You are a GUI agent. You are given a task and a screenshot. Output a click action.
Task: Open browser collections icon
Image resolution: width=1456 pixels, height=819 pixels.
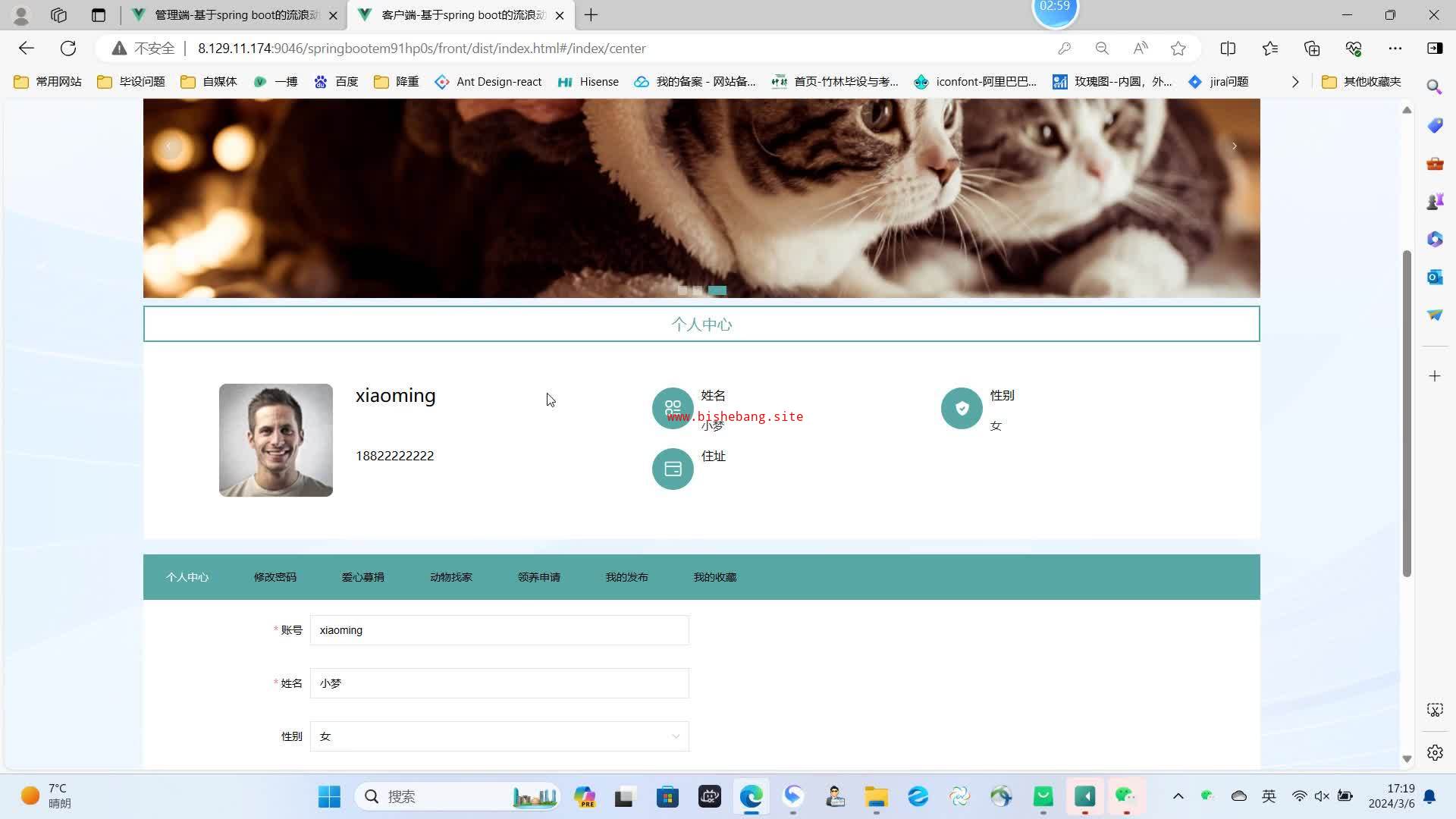(1312, 49)
